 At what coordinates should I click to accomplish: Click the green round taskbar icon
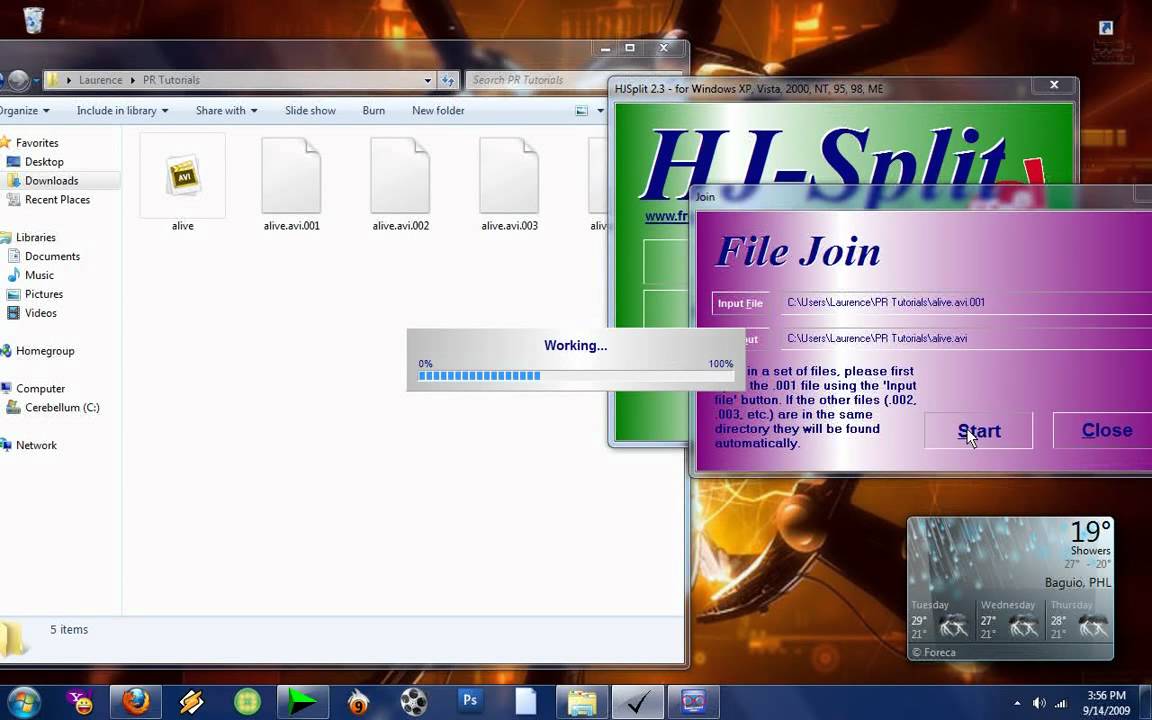coord(247,702)
